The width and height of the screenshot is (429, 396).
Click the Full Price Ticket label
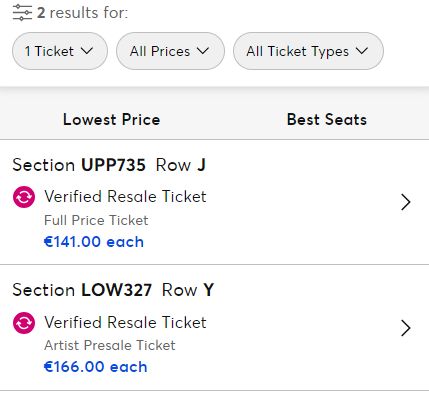tap(96, 220)
